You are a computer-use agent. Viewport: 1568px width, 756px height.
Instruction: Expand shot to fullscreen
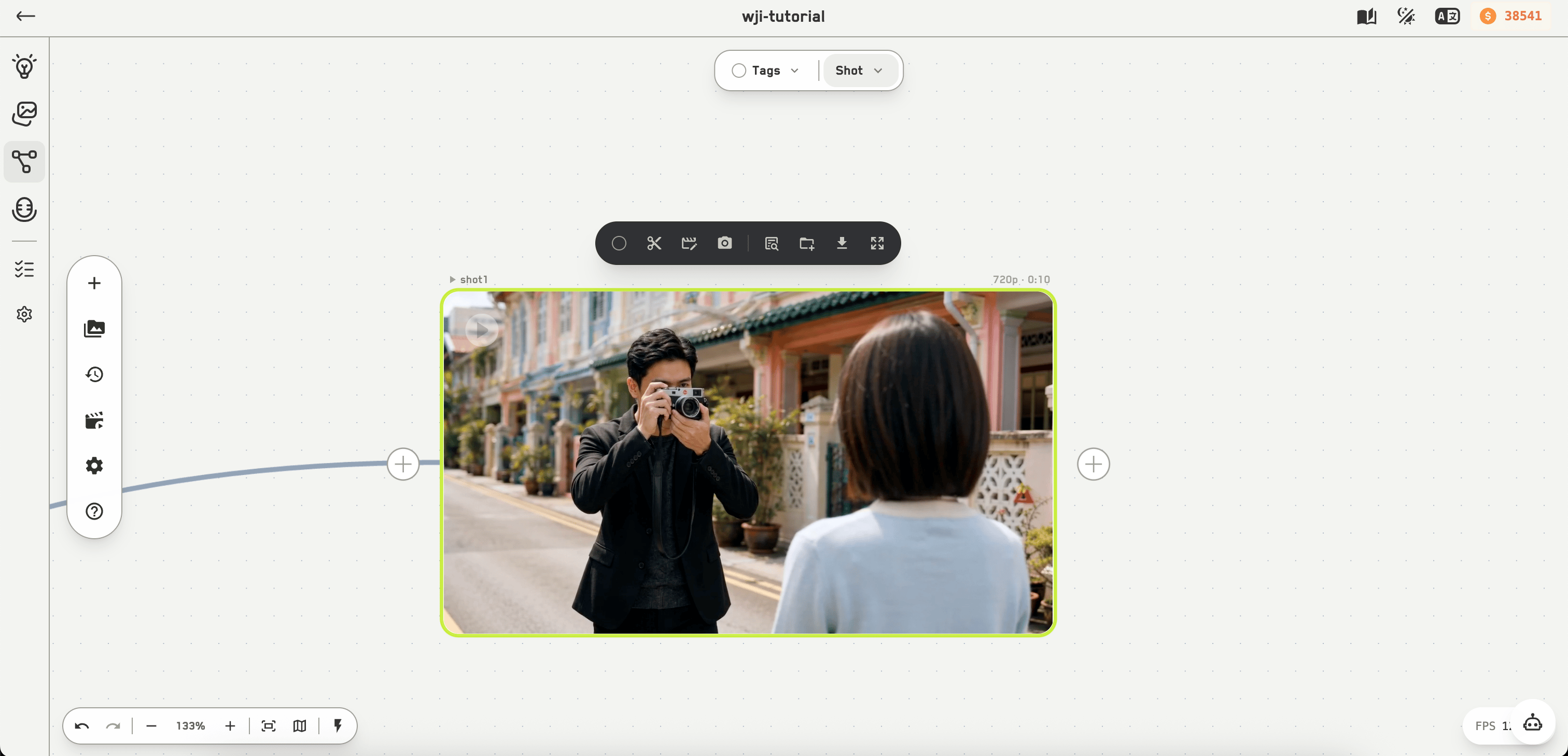(x=877, y=244)
